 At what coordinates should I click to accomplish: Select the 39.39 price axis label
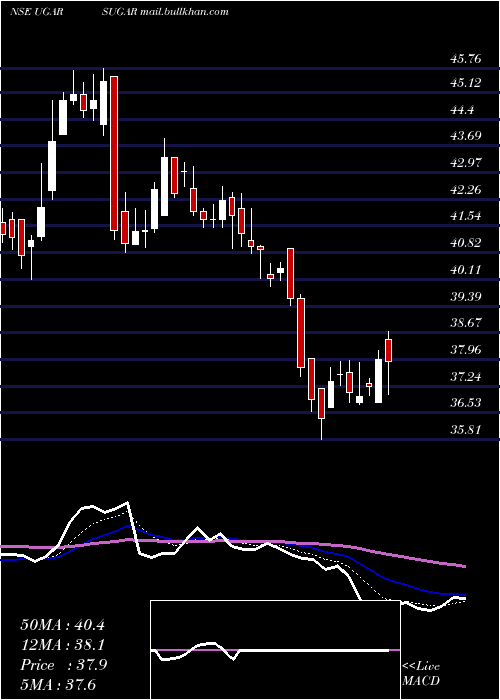click(466, 296)
